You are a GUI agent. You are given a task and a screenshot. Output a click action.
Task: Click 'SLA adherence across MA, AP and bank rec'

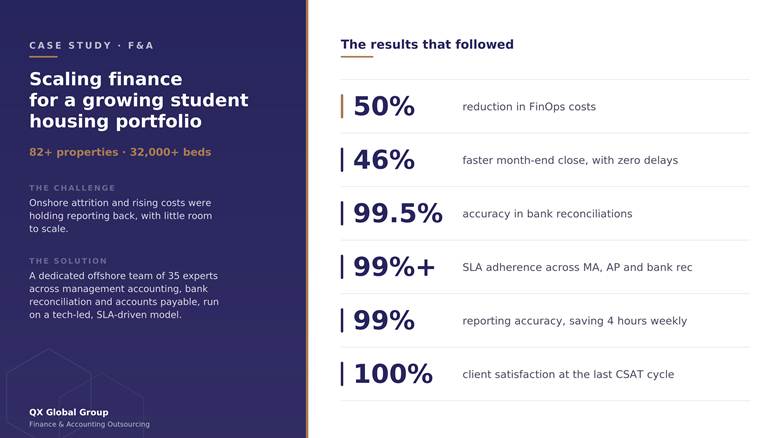point(577,267)
